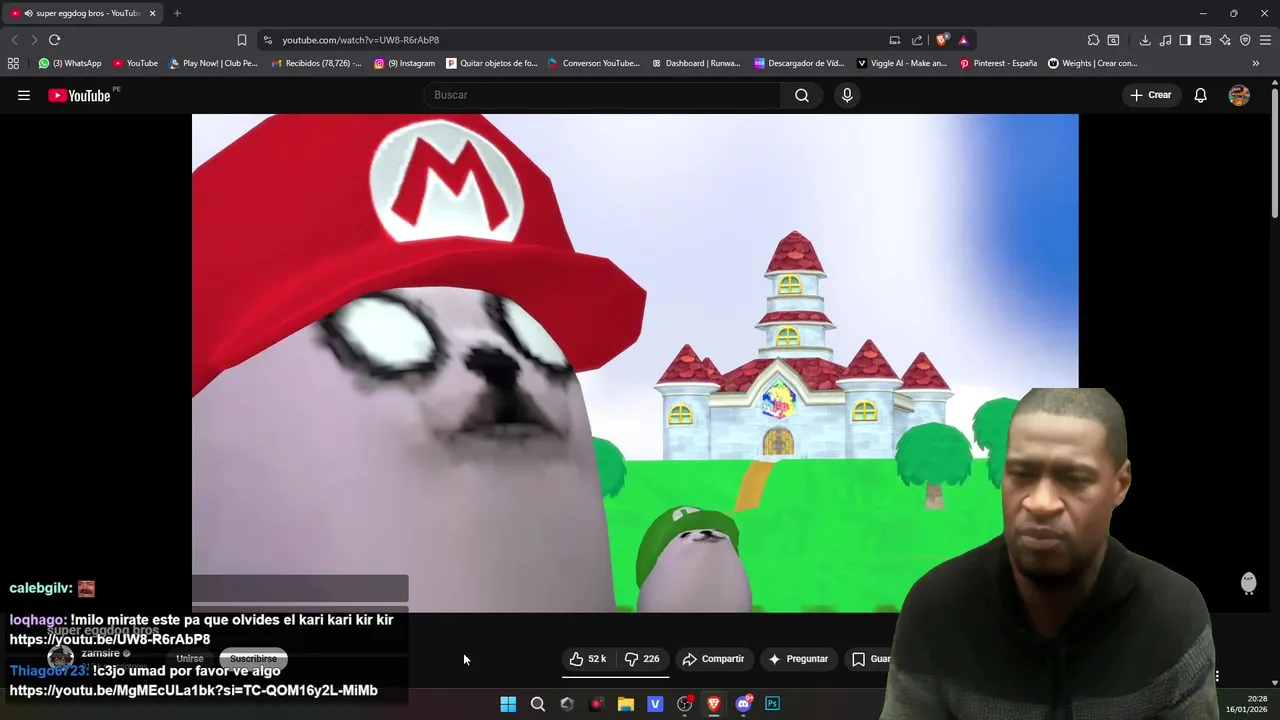Click the page vertical scrollbar
The width and height of the screenshot is (1280, 720).
click(1275, 155)
